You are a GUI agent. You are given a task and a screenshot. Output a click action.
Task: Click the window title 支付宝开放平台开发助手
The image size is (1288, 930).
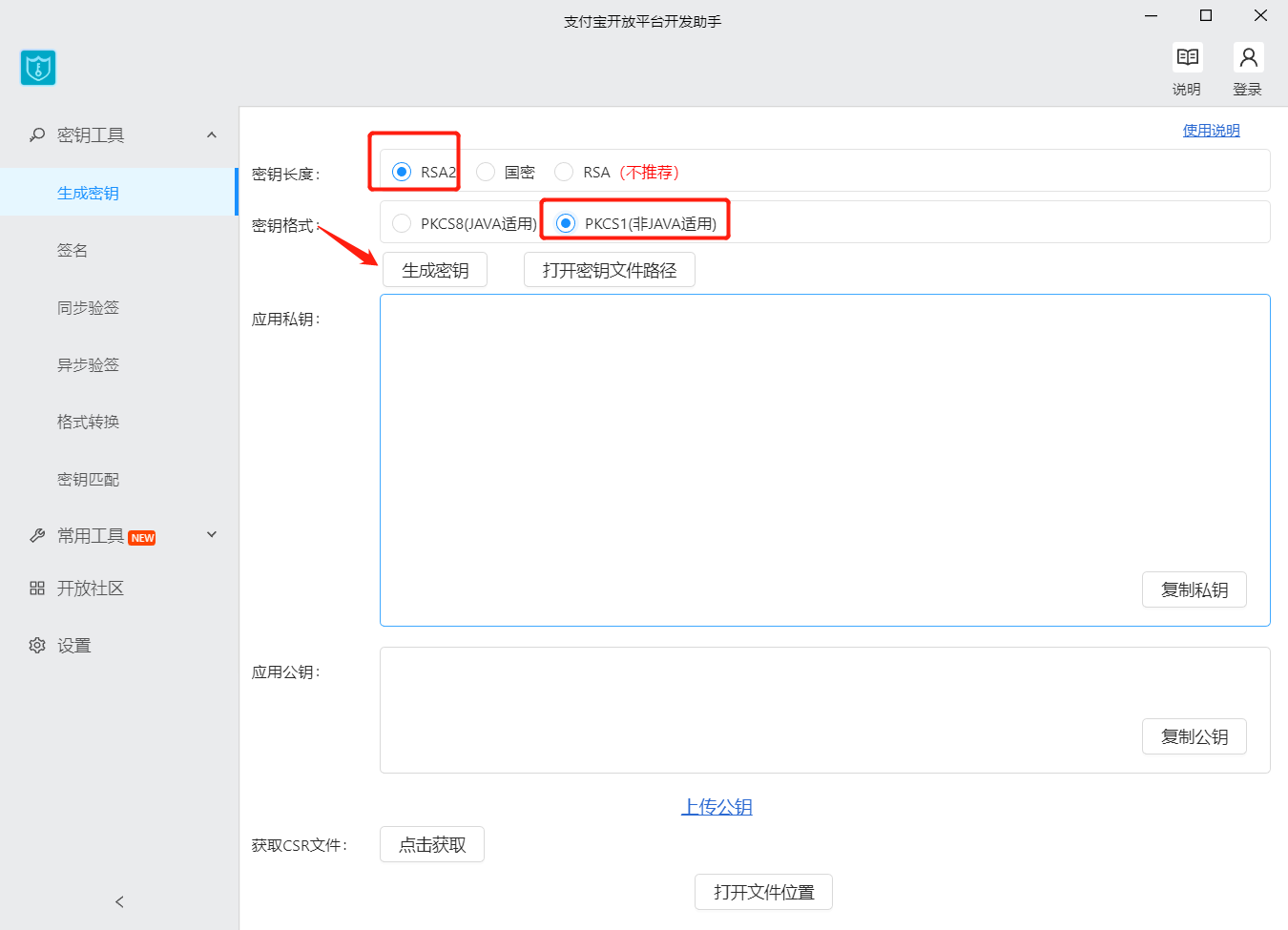click(643, 21)
